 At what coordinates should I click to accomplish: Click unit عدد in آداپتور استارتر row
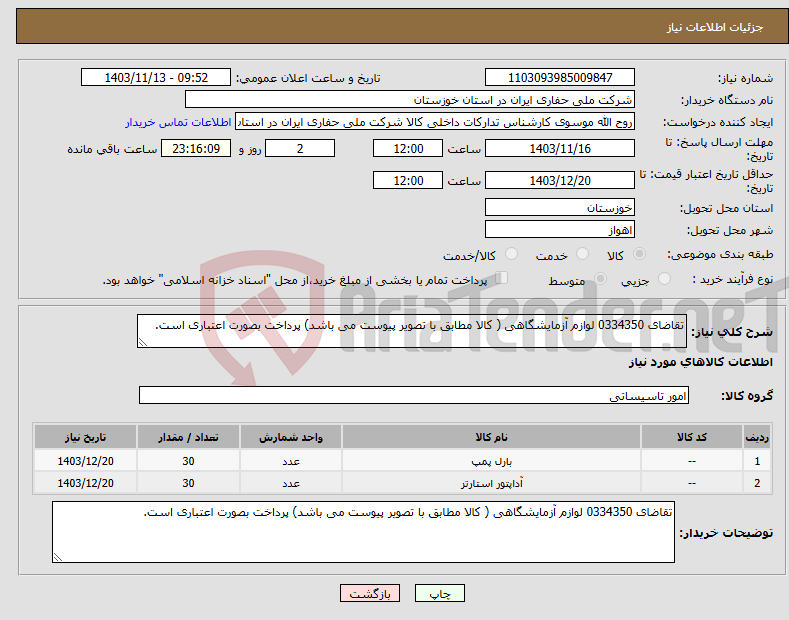(291, 484)
